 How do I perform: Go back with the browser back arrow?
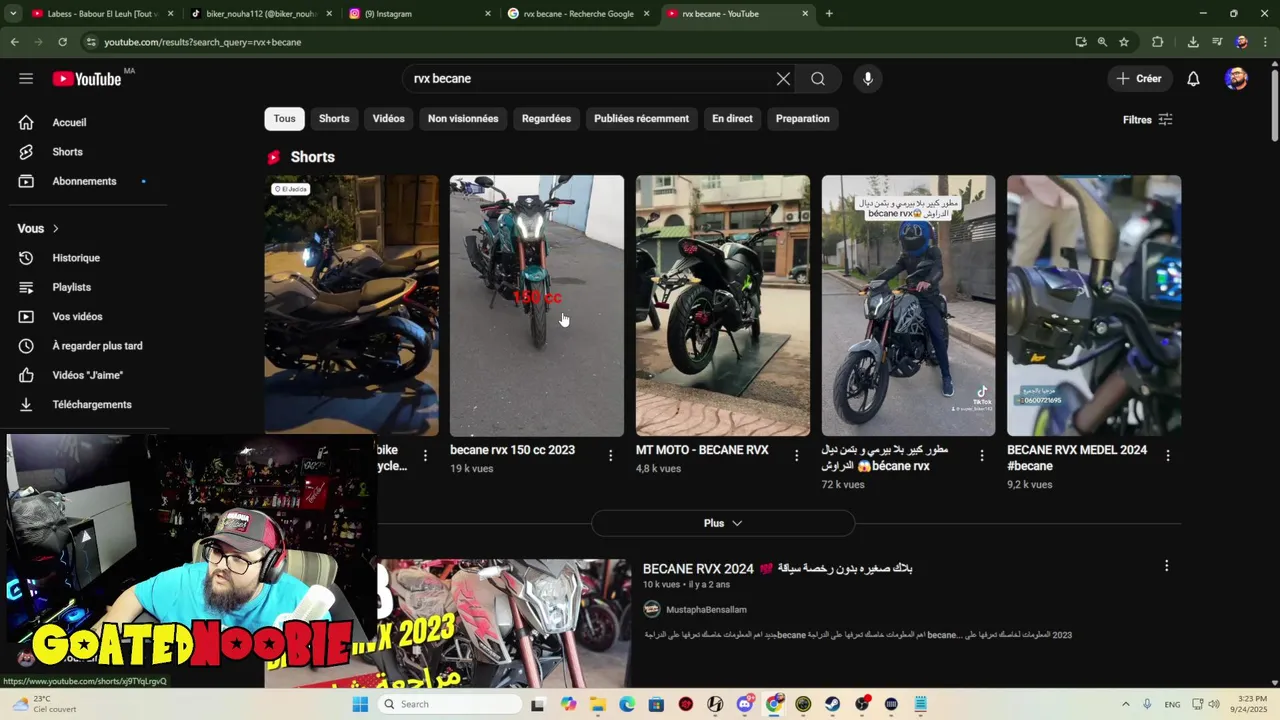pyautogui.click(x=14, y=42)
